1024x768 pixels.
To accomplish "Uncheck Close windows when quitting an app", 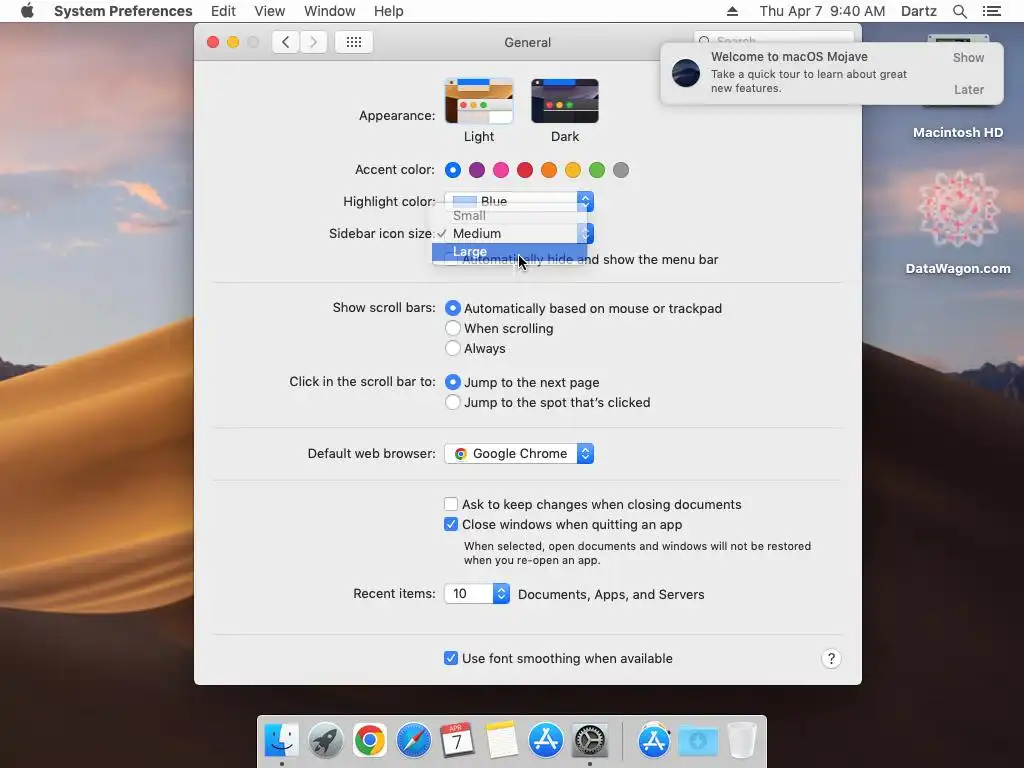I will [x=451, y=524].
